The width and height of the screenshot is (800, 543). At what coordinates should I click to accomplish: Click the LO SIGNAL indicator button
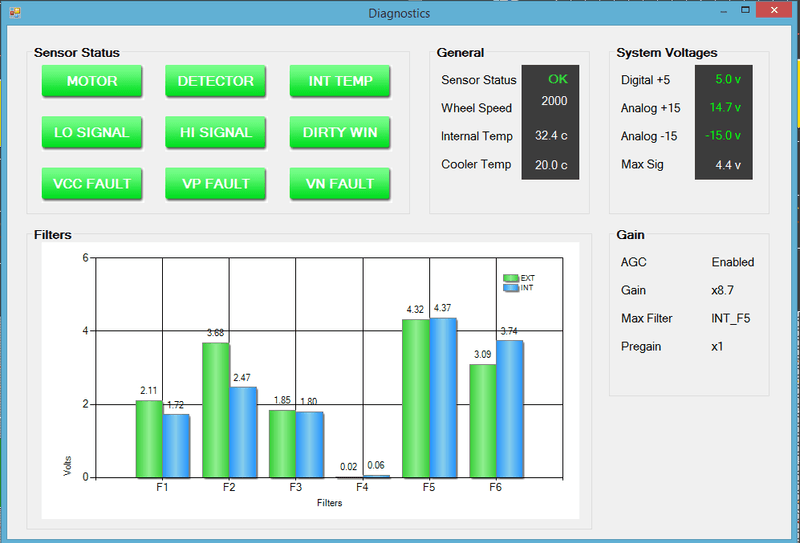92,132
